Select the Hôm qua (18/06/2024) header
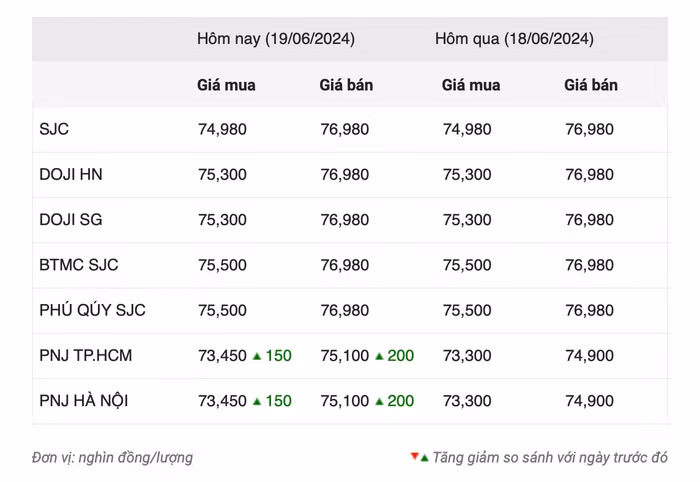The image size is (700, 482). 514,39
